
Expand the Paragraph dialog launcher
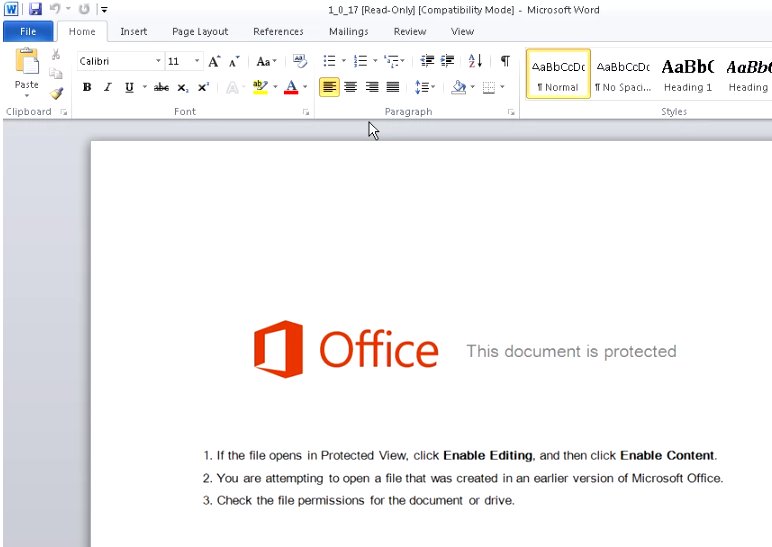(511, 112)
